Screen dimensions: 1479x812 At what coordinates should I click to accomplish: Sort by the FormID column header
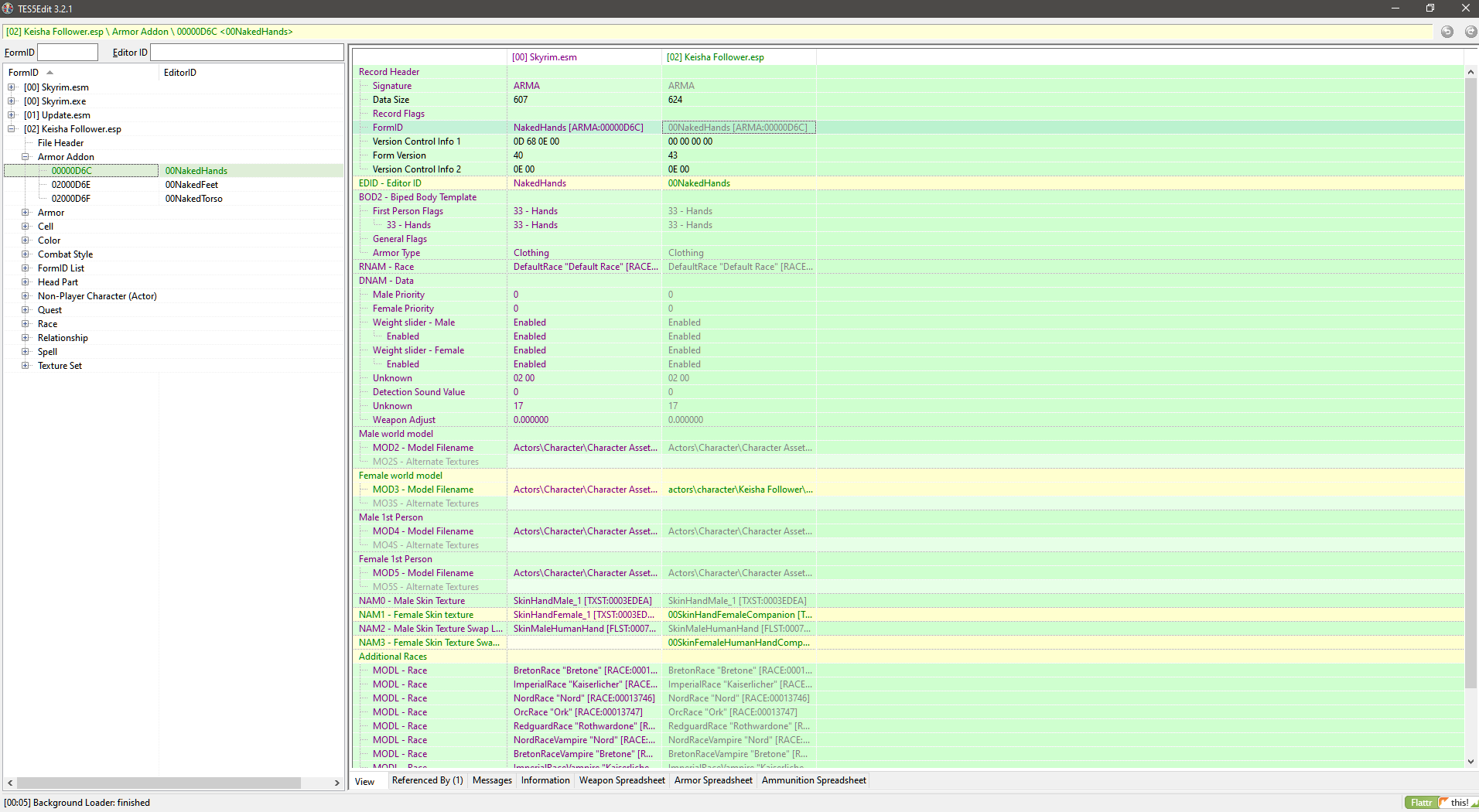coord(81,73)
